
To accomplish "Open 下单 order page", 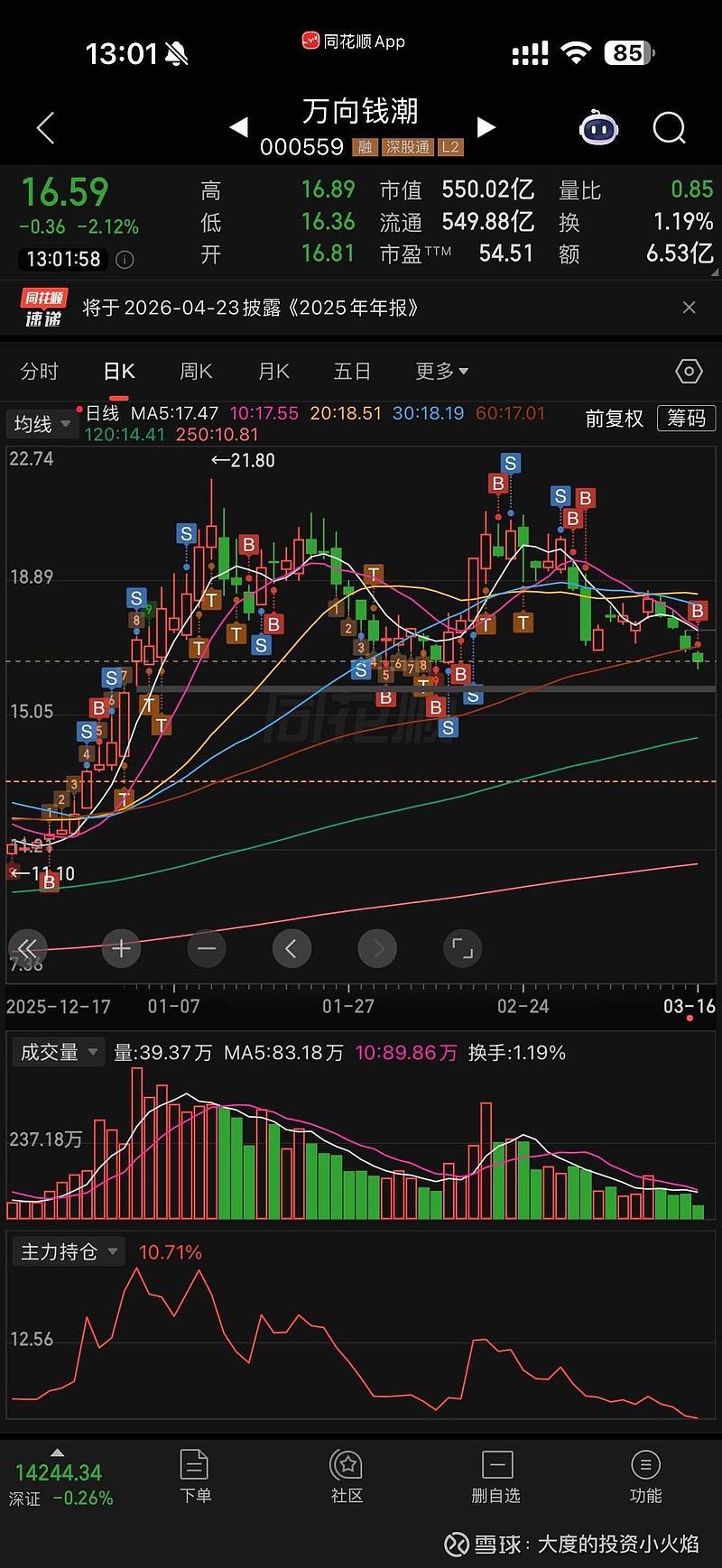I will click(x=195, y=1477).
